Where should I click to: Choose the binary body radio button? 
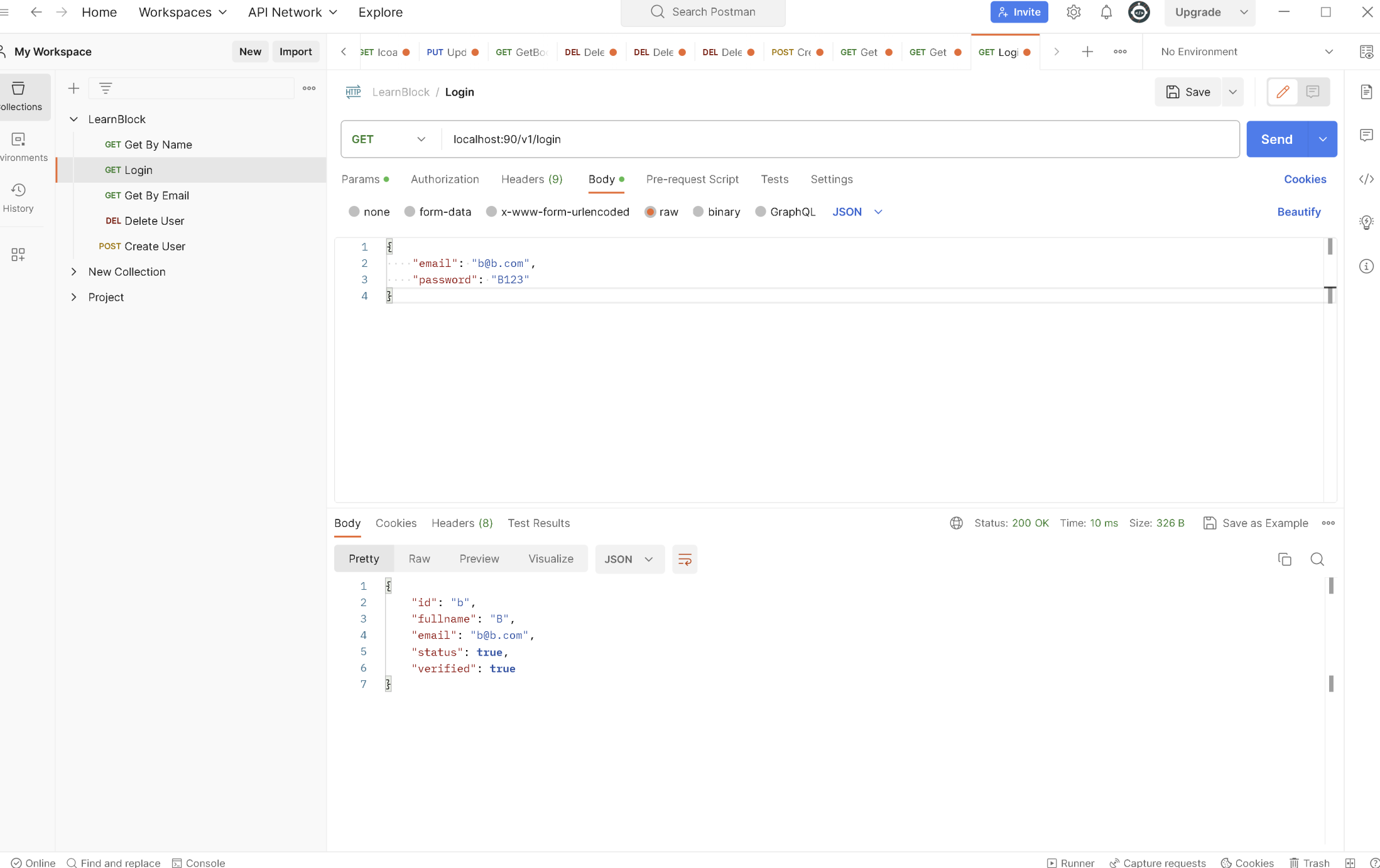[698, 212]
